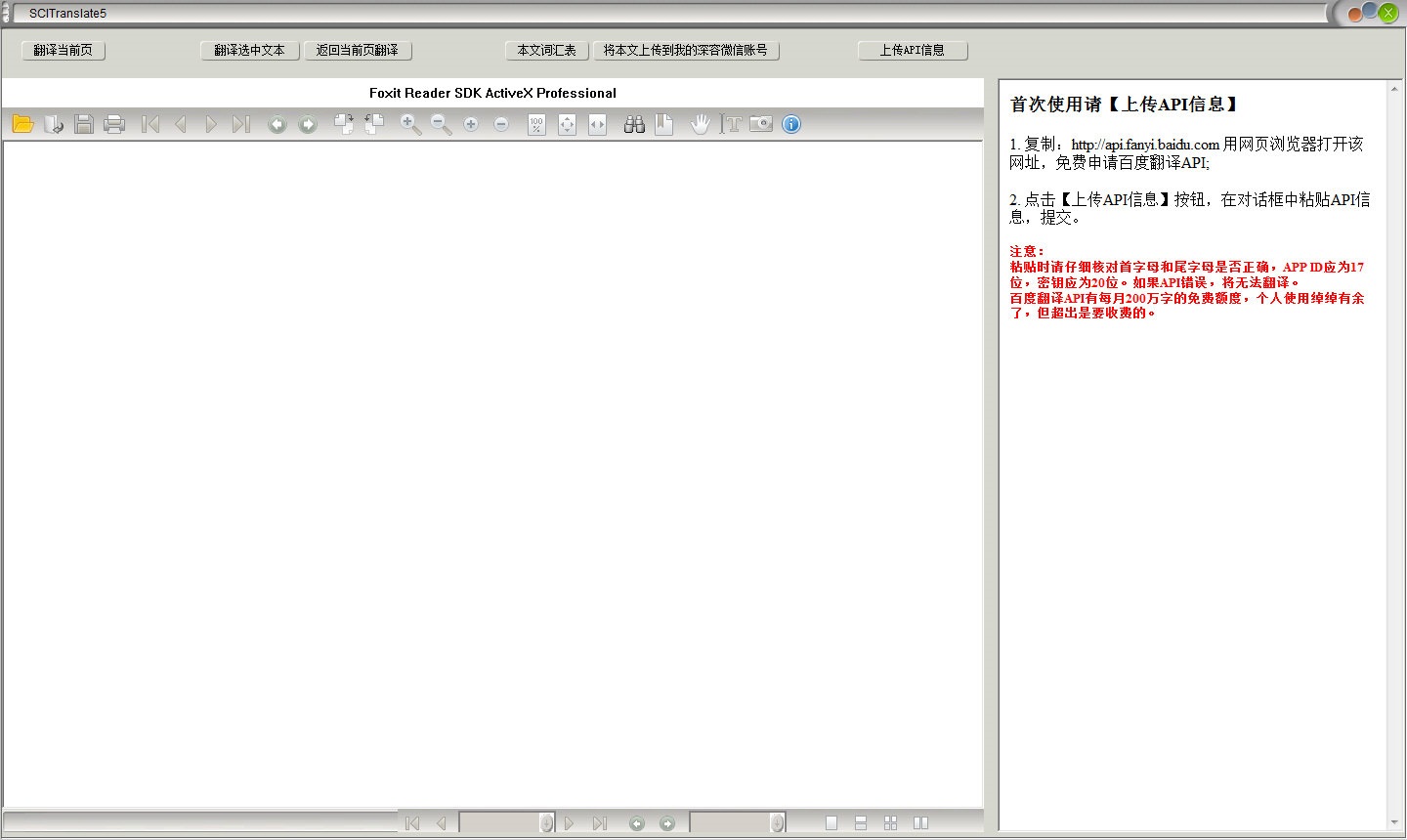Fit page width with the fit-width icon

coord(597,124)
